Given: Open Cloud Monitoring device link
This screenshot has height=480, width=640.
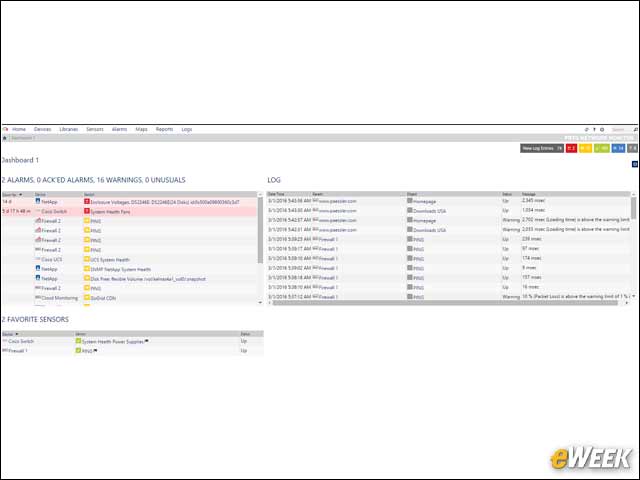Looking at the screenshot, I should coord(60,298).
